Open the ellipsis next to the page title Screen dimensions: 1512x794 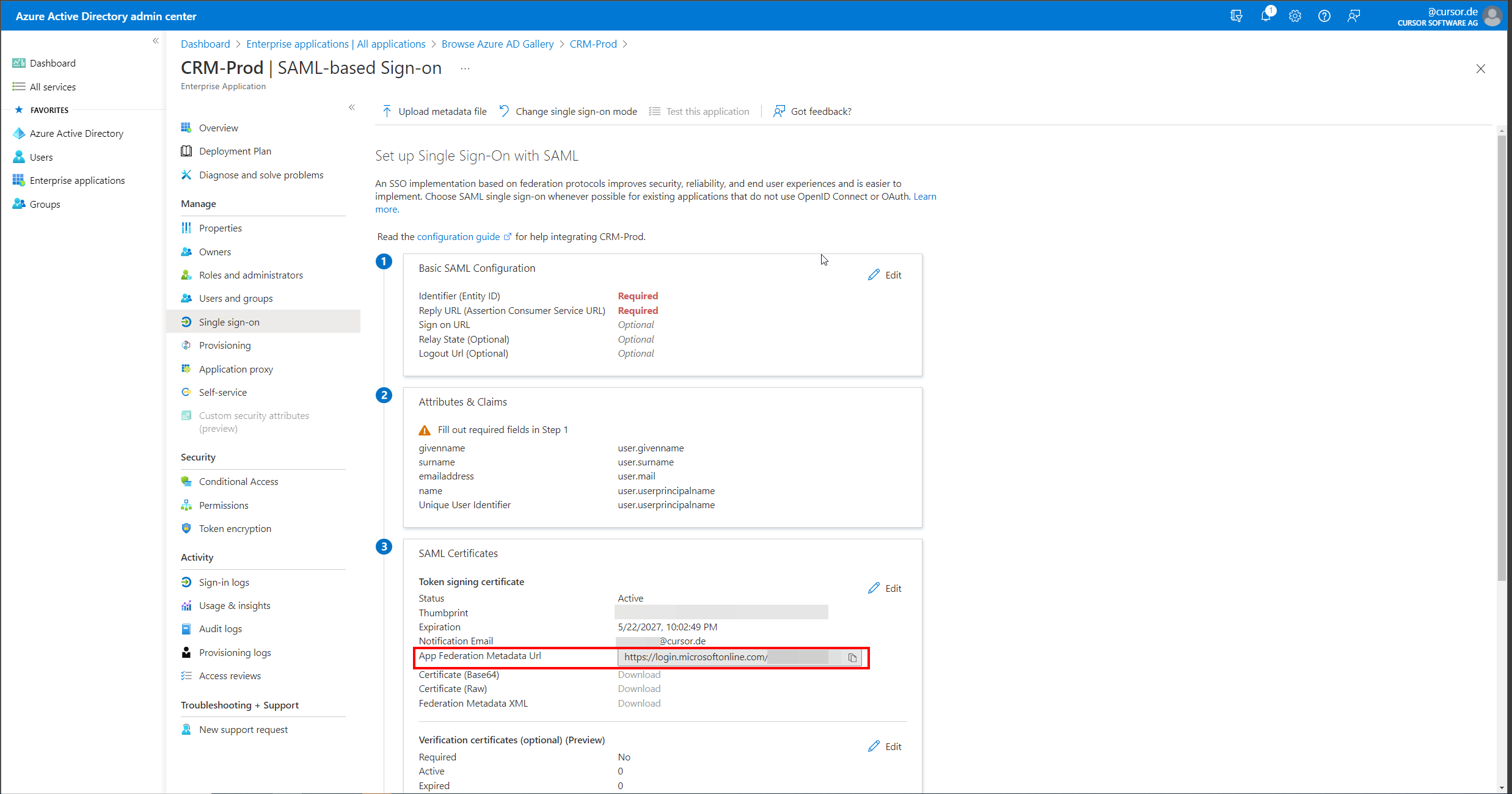(464, 68)
